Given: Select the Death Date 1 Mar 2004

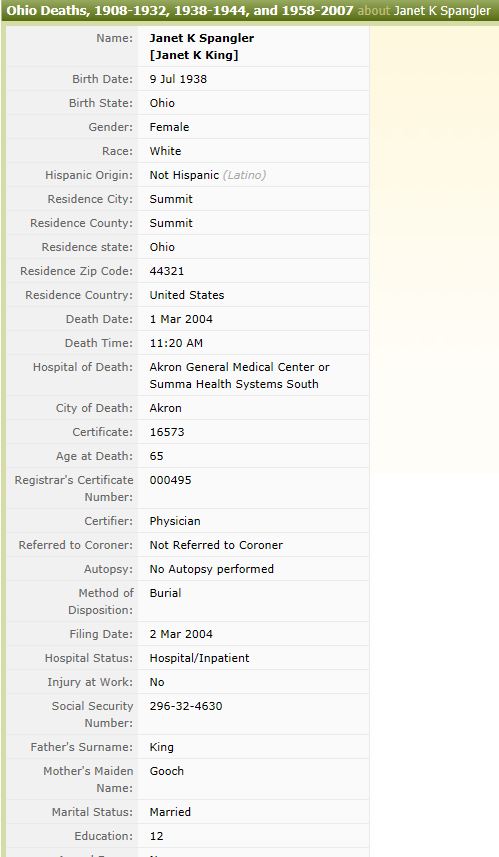Looking at the screenshot, I should coord(181,319).
